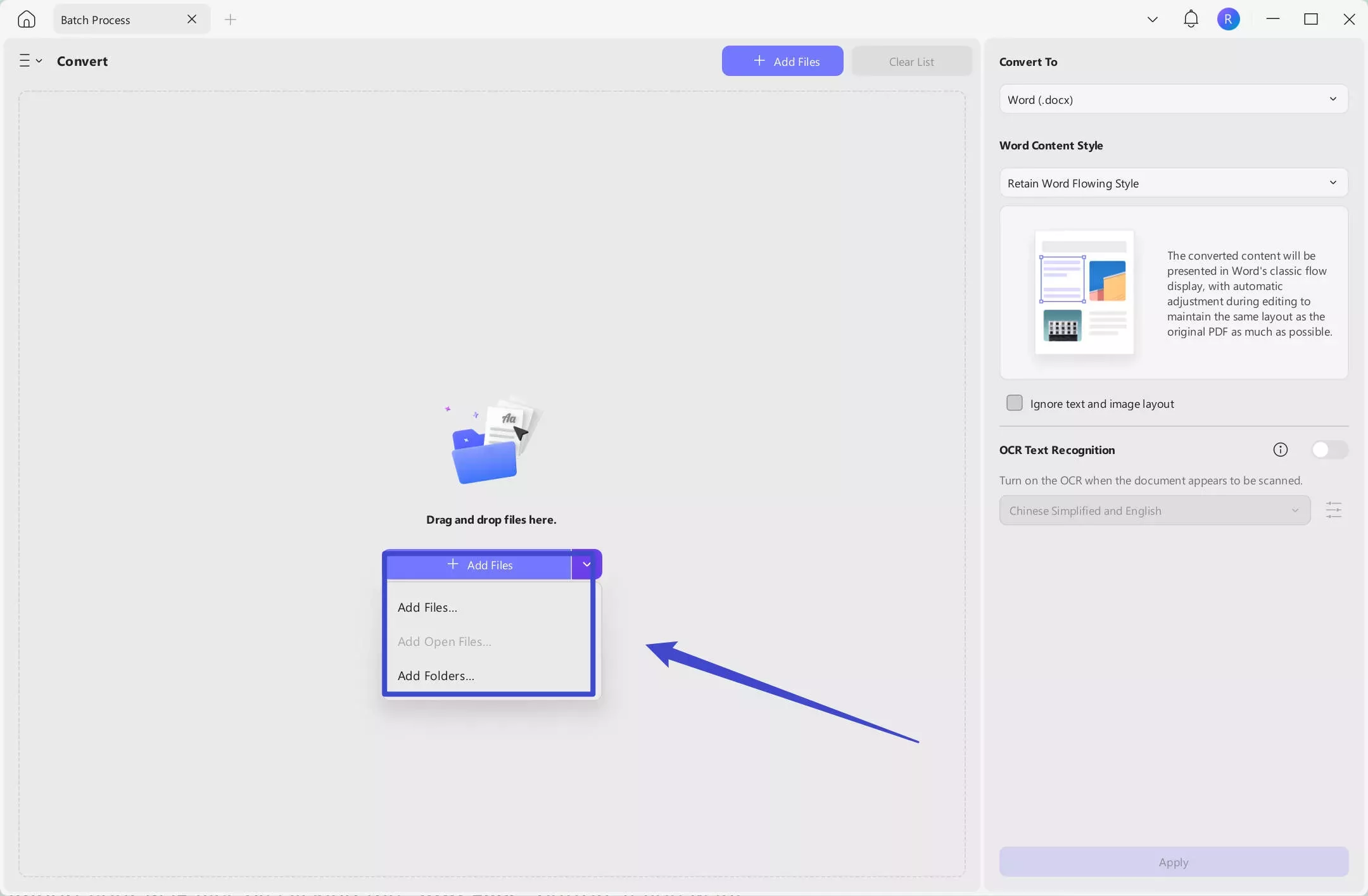Choose Add Files... menu entry

pyautogui.click(x=427, y=607)
